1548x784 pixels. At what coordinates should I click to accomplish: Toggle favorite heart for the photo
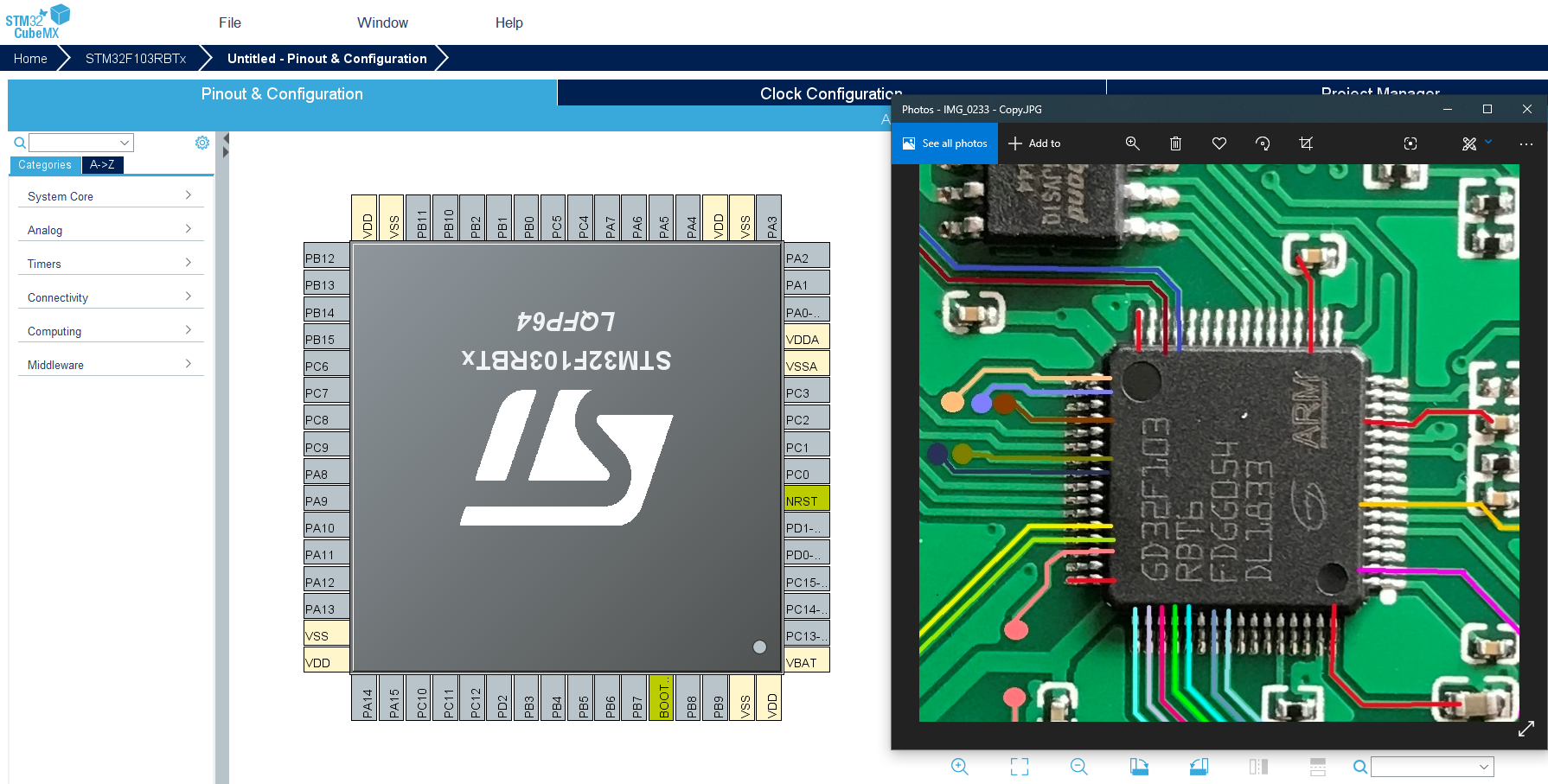[1219, 143]
